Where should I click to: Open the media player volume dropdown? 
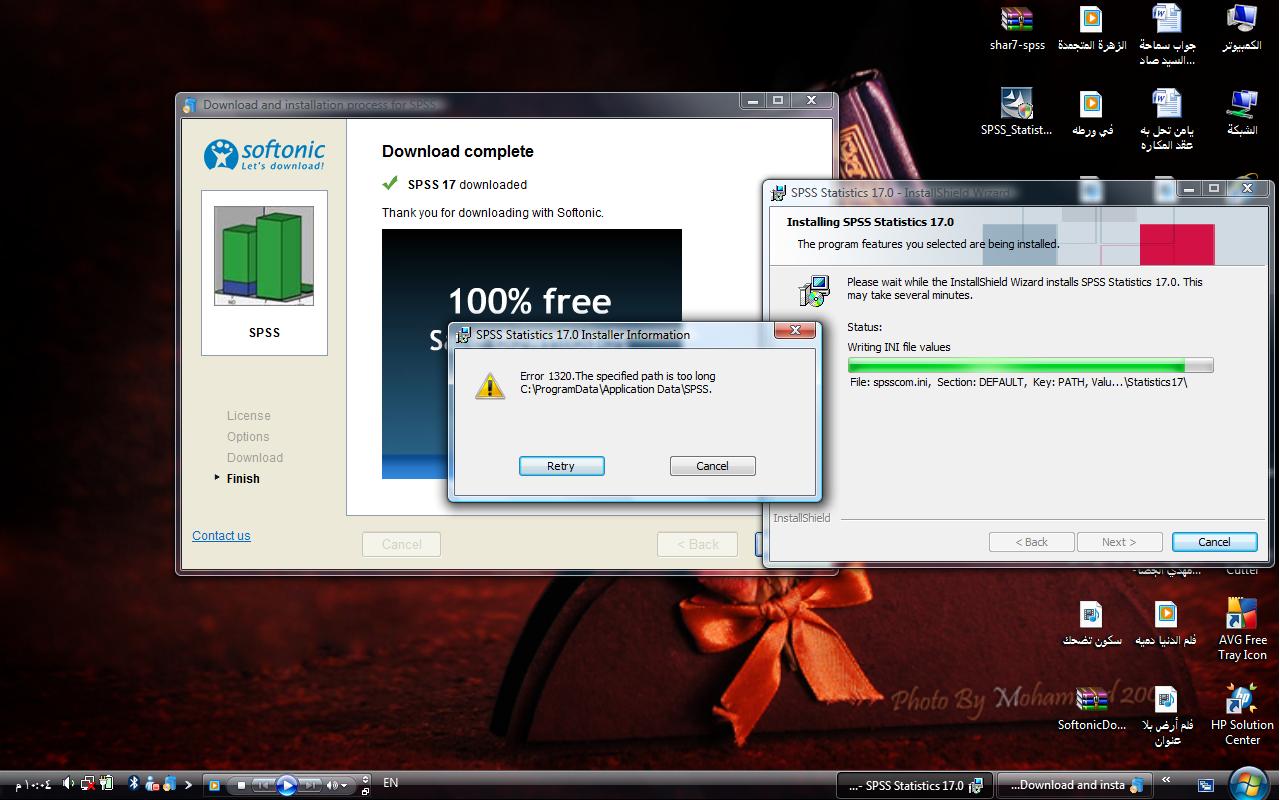344,785
